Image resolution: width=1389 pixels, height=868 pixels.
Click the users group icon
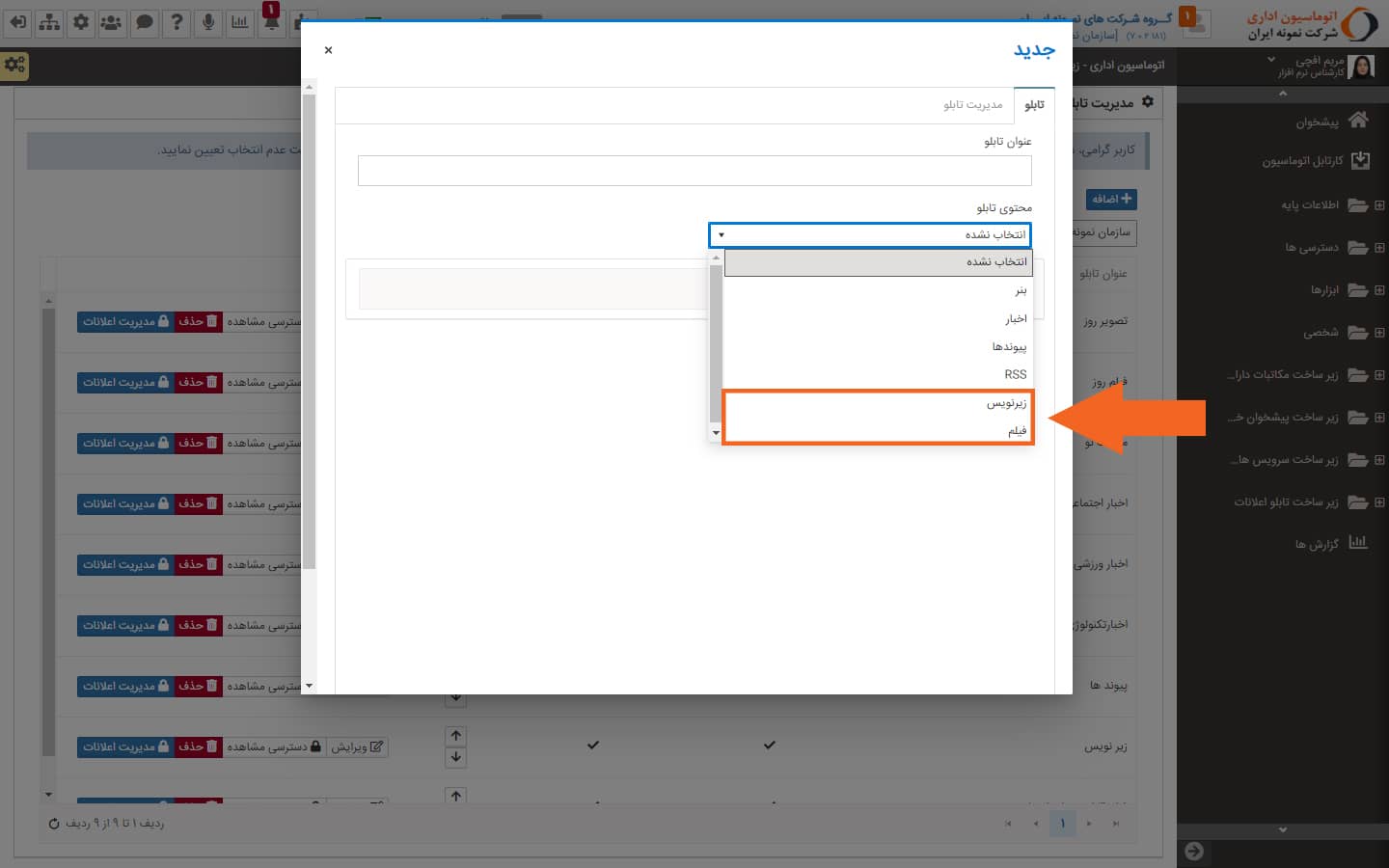point(112,22)
